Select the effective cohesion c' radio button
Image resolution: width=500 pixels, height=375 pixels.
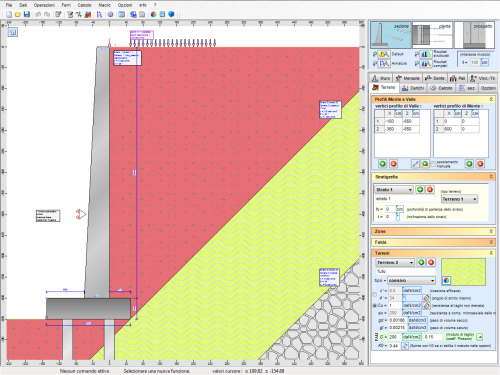pos(375,294)
